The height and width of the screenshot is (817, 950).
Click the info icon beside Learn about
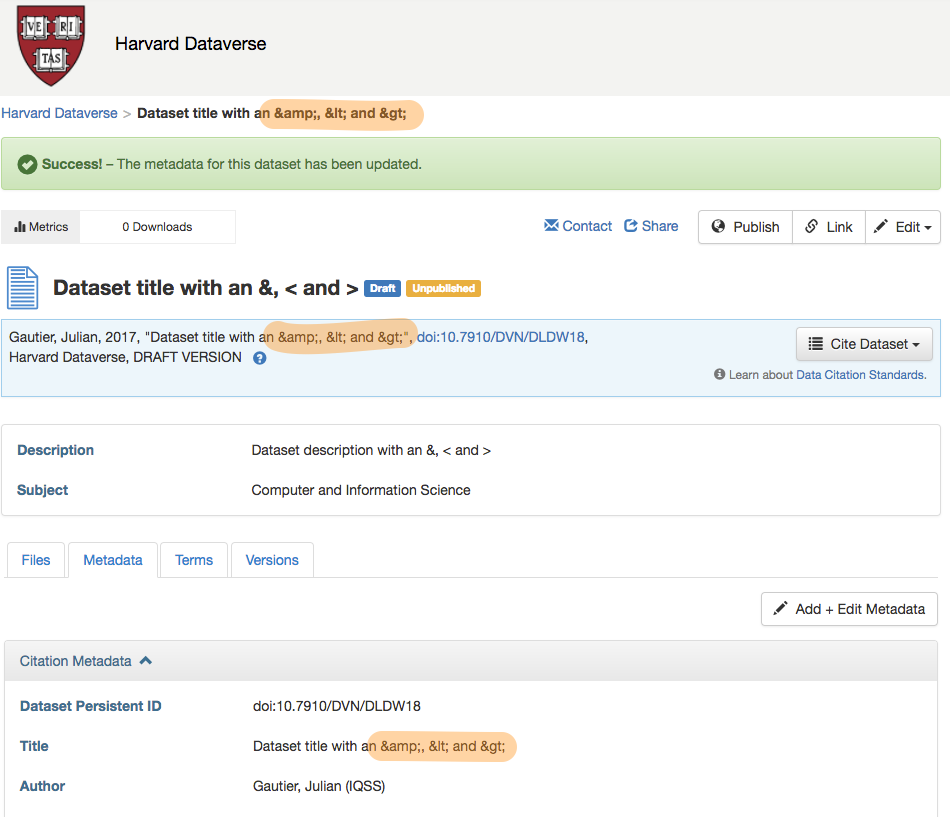[719, 374]
